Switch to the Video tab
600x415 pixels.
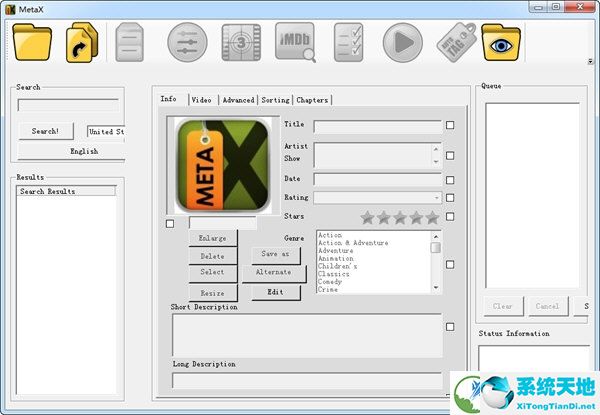coord(201,100)
